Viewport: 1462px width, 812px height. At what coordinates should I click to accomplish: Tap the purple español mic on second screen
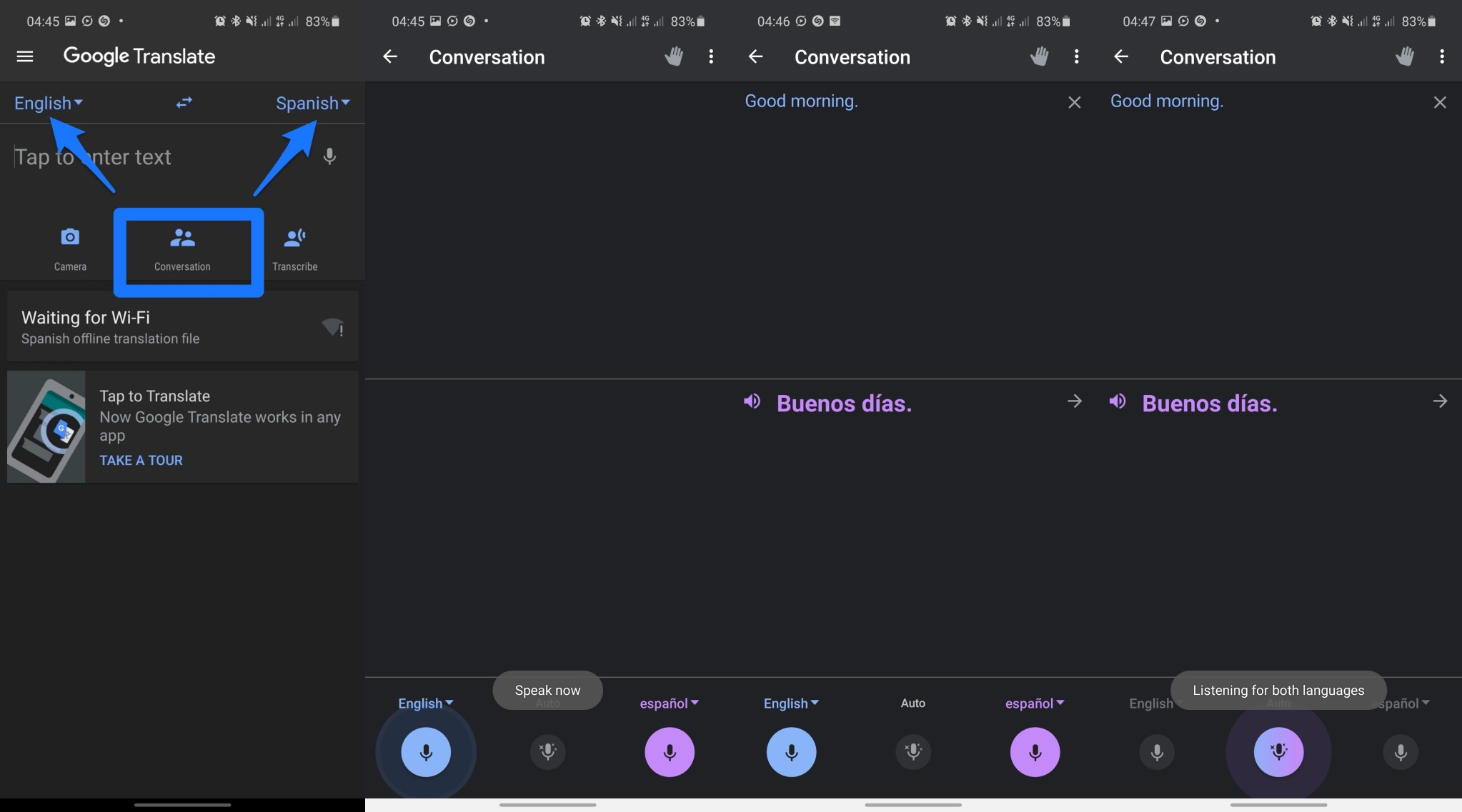tap(670, 752)
